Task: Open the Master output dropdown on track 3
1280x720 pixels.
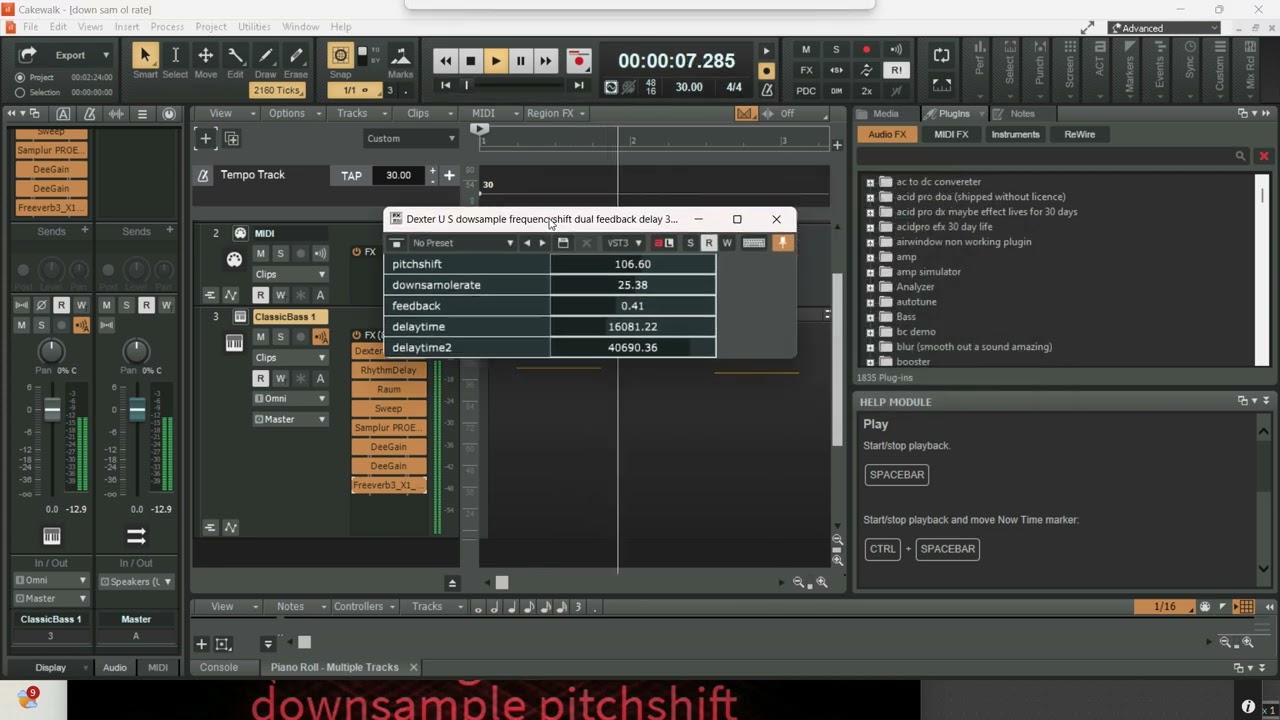Action: point(291,419)
